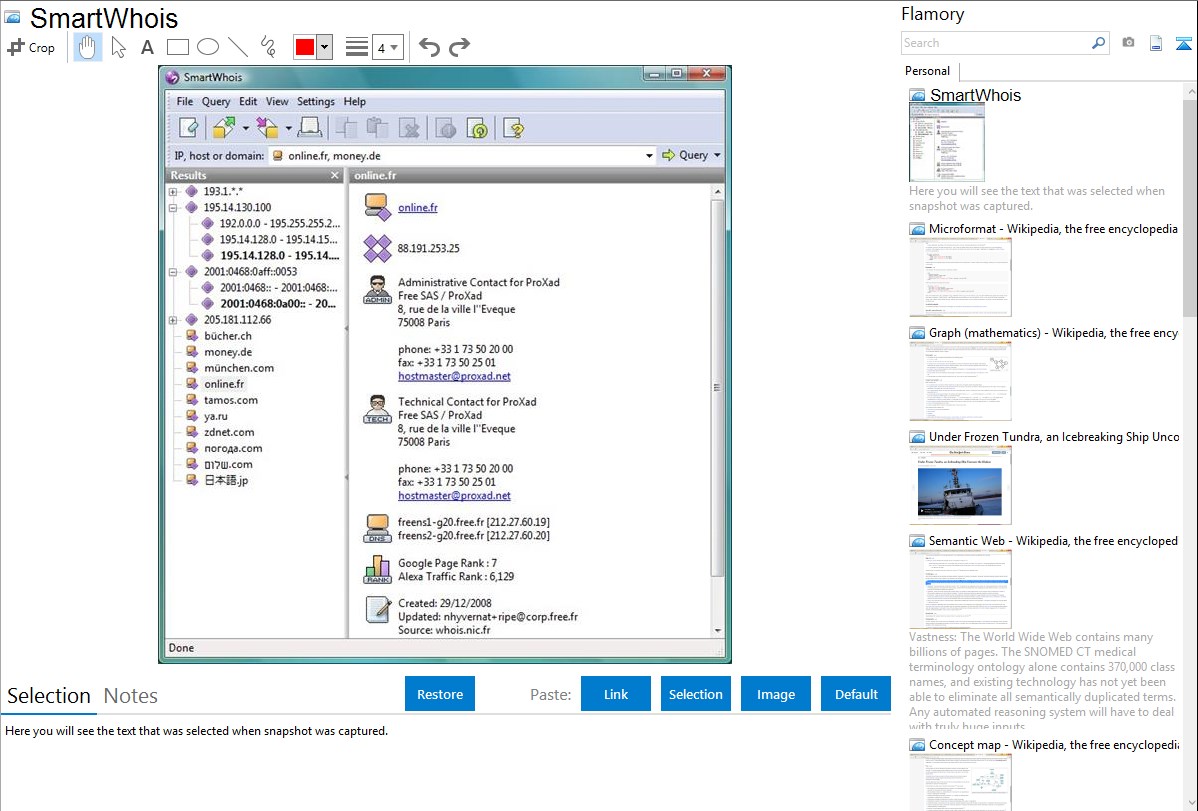
Task: Select tamos.com in results tree
Action: [231, 401]
